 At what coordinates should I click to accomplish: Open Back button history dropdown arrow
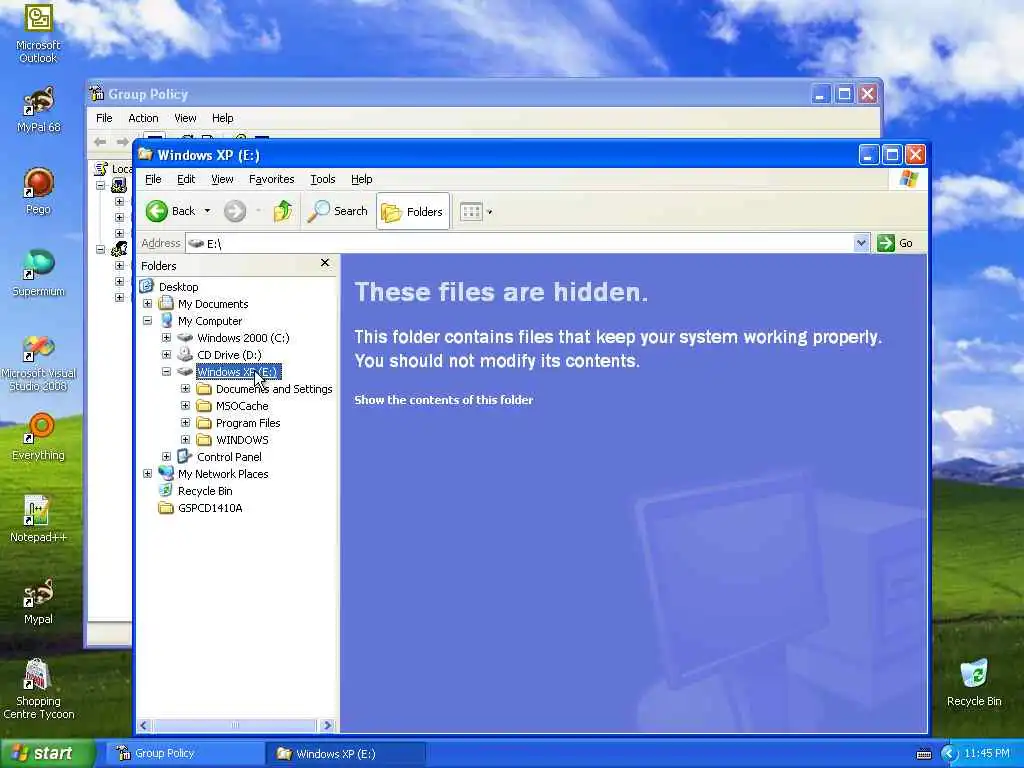pyautogui.click(x=207, y=211)
